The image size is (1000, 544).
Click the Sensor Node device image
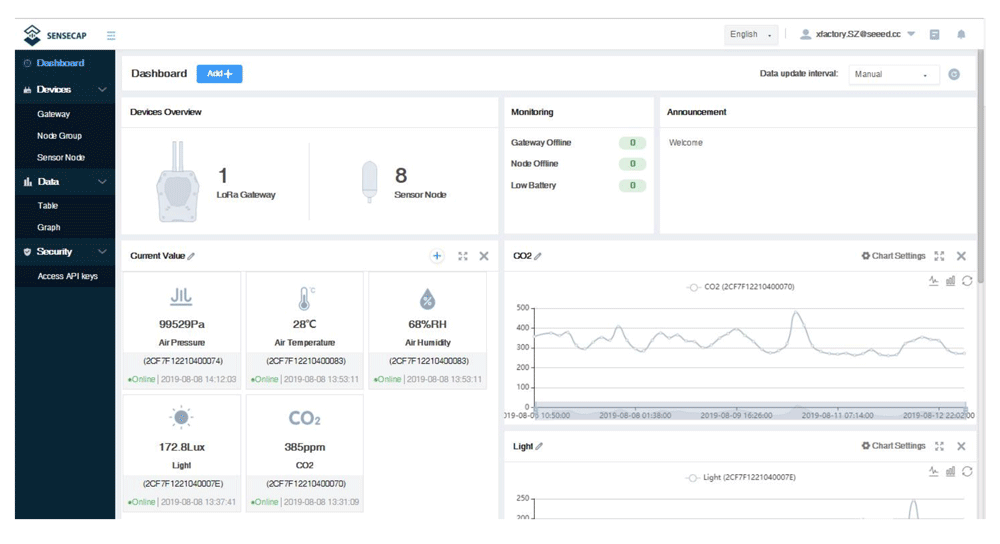tap(369, 182)
